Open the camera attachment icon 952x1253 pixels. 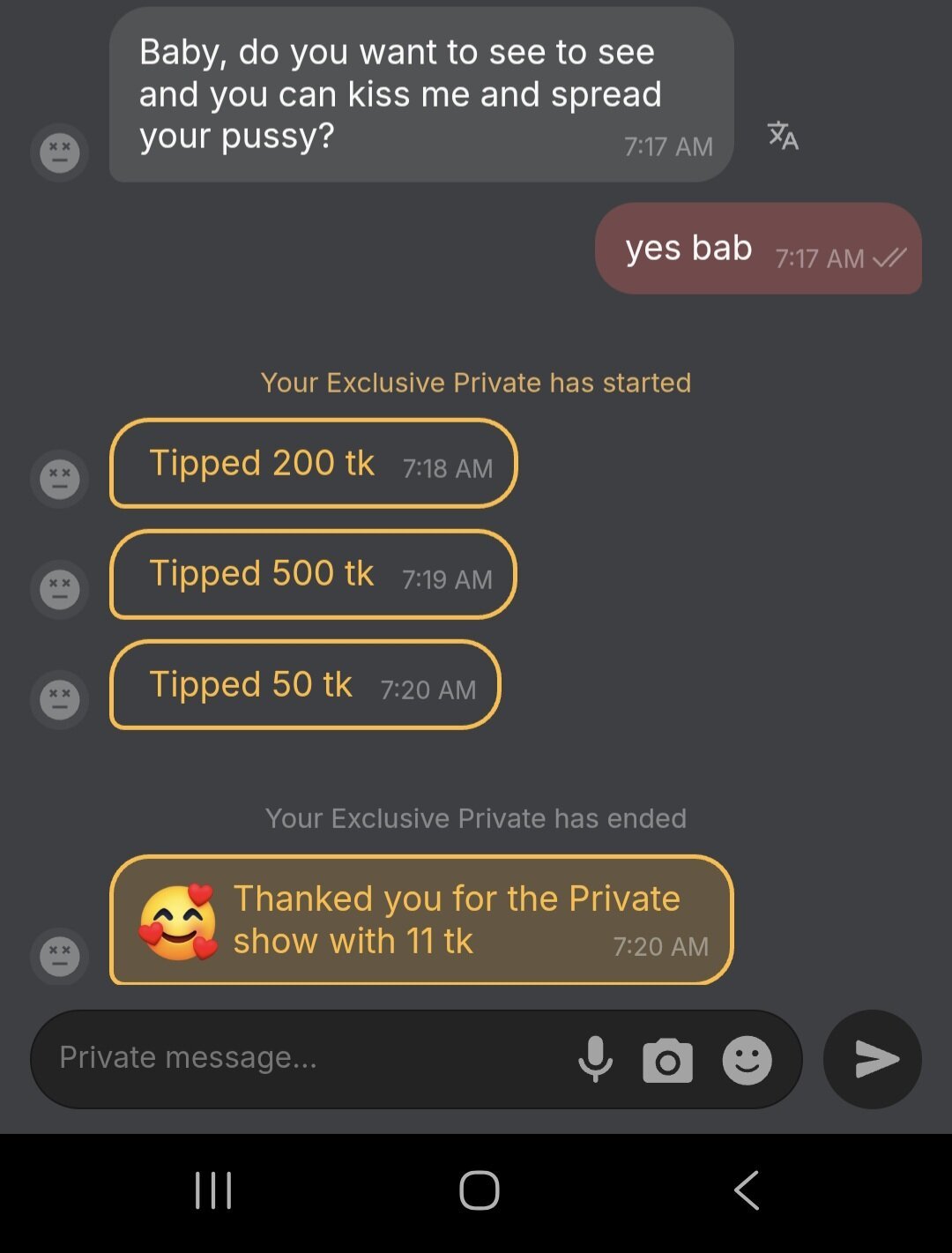(x=667, y=1060)
